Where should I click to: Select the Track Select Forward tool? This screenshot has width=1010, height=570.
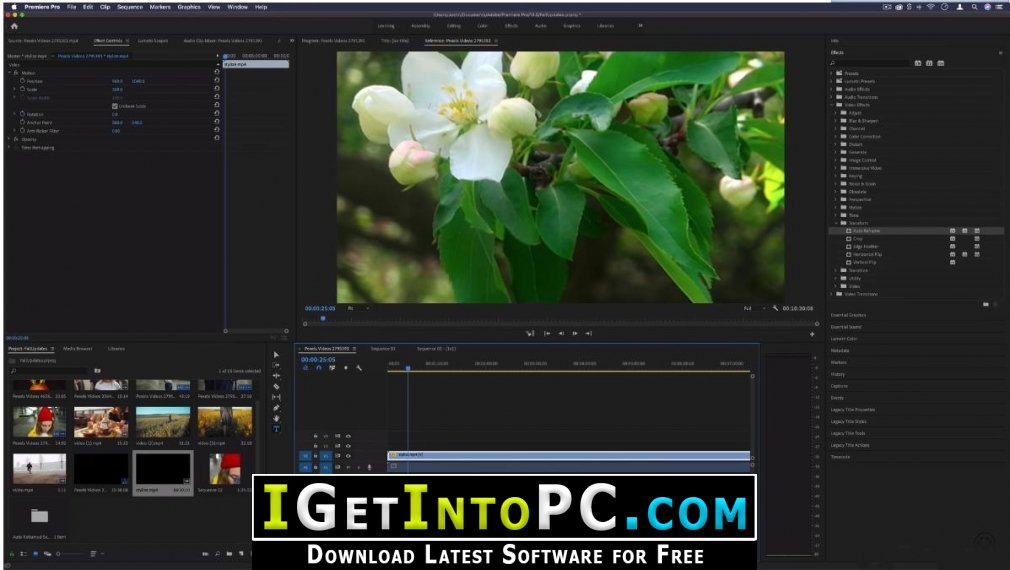[x=276, y=365]
